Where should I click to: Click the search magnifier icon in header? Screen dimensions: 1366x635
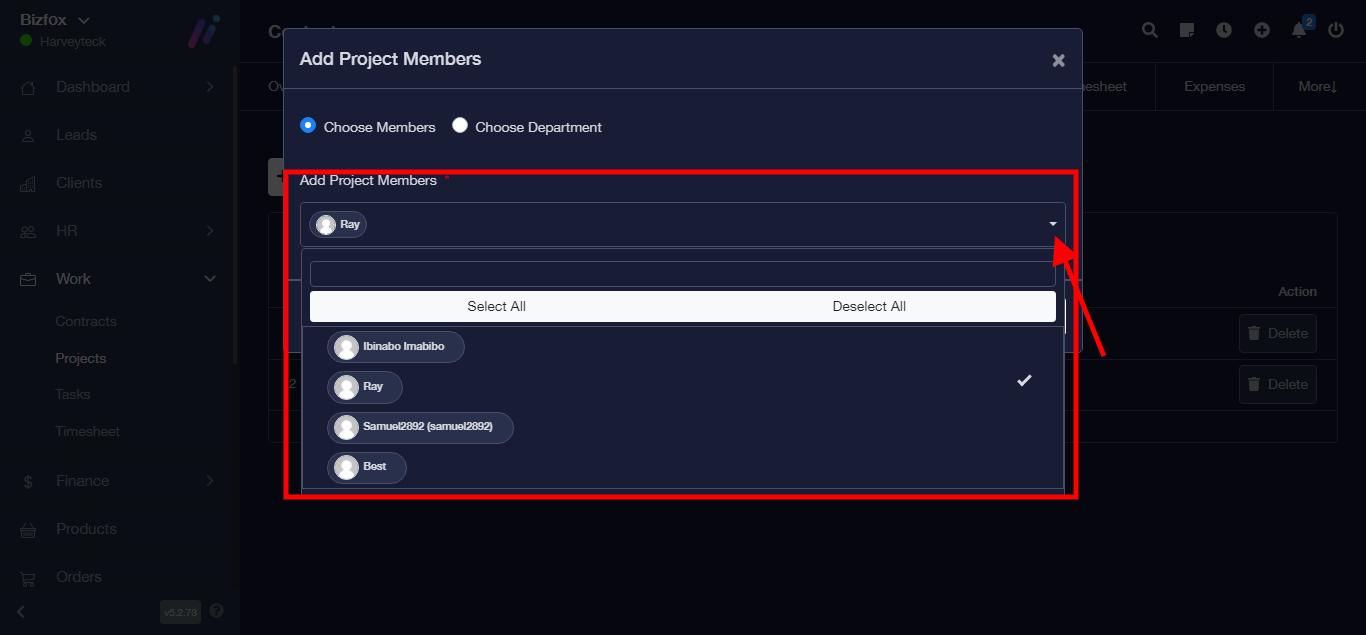[1150, 30]
